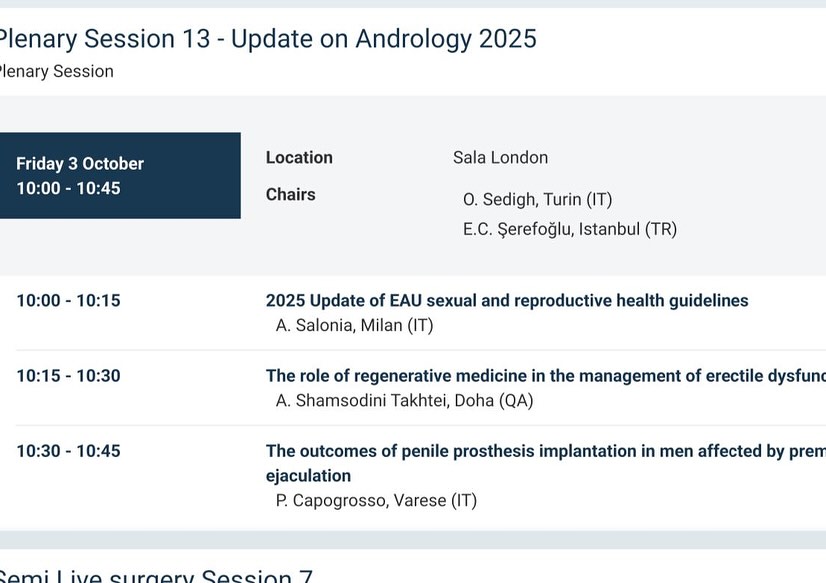The width and height of the screenshot is (826, 583).
Task: Select the 10:30 - 10:45 time slot
Action: click(68, 451)
